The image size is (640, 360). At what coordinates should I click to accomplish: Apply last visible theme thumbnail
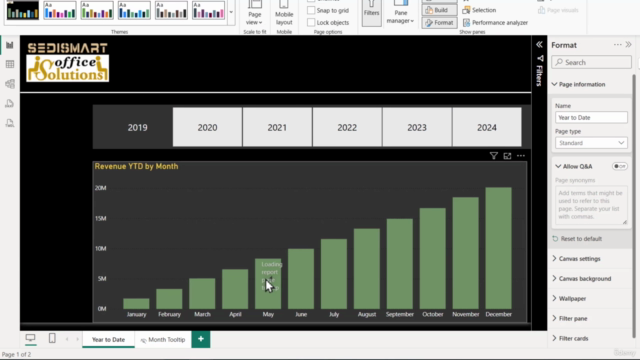209,11
